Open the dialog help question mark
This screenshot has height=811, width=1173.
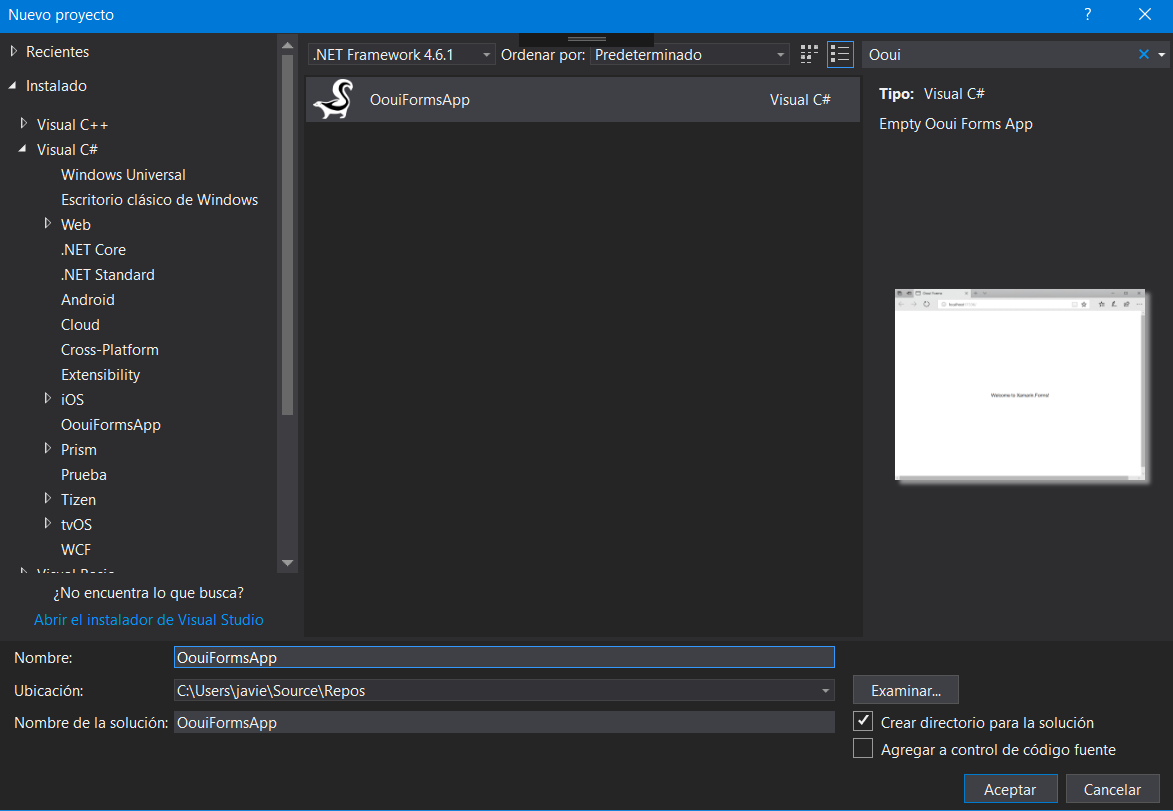coord(1087,15)
